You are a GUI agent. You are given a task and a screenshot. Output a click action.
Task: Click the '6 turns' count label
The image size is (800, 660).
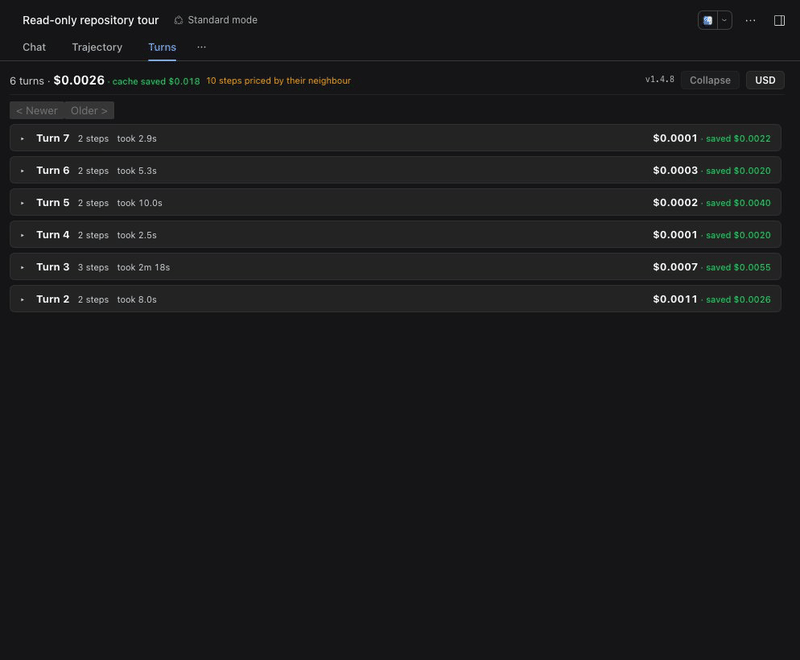[27, 81]
